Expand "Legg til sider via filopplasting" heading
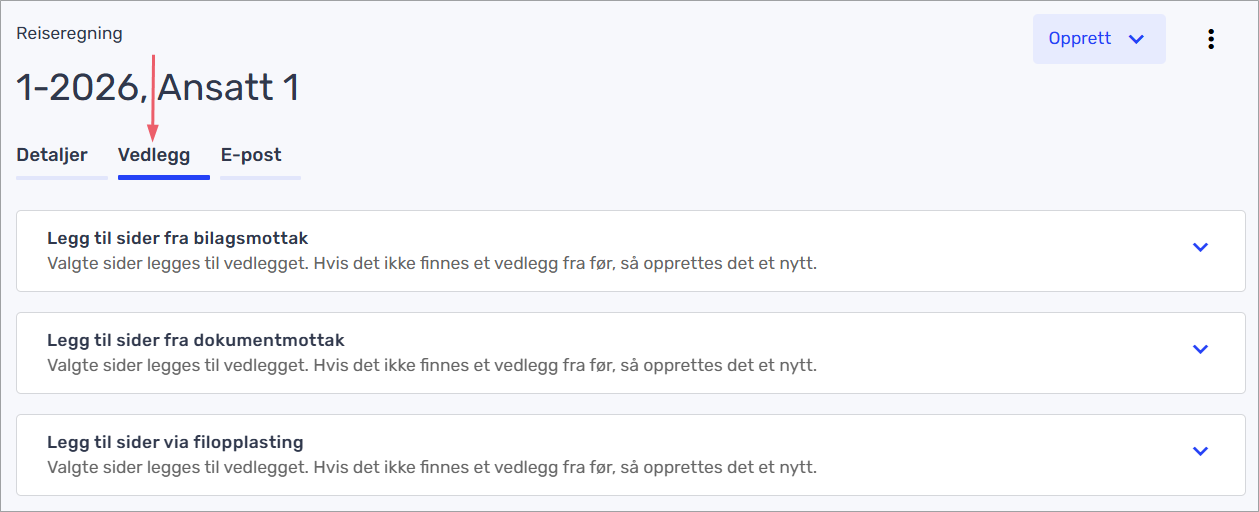 175,442
